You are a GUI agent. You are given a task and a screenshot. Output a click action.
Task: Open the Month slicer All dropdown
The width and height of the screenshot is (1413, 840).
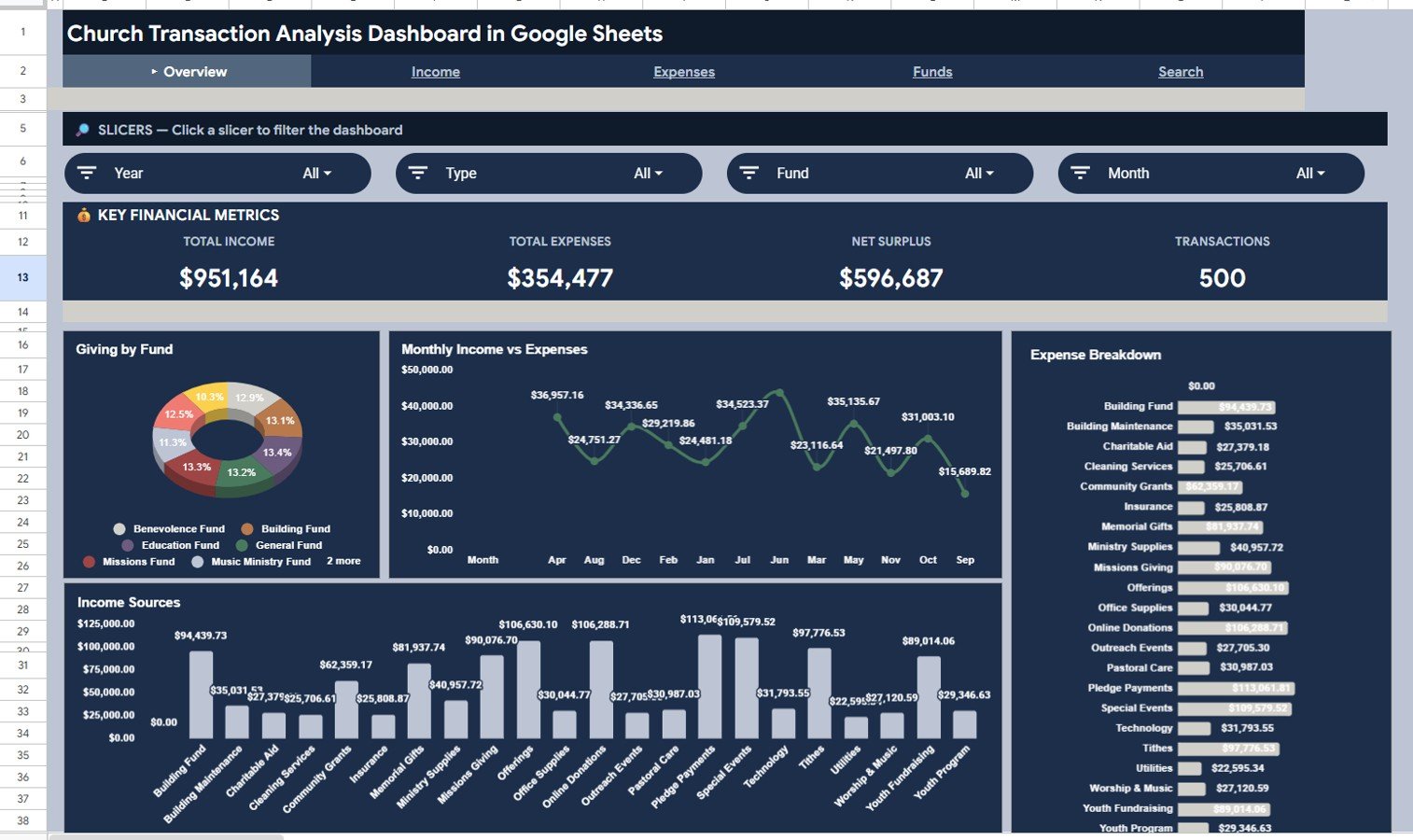point(1311,174)
